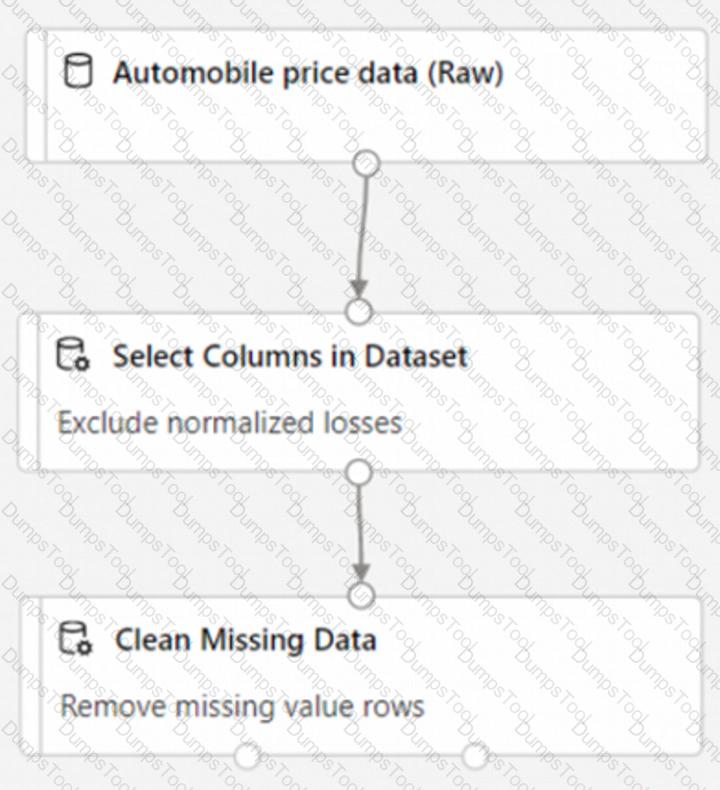Screen dimensions: 720x790
Task: Click the Clean Missing Data module icon
Action: pos(75,639)
